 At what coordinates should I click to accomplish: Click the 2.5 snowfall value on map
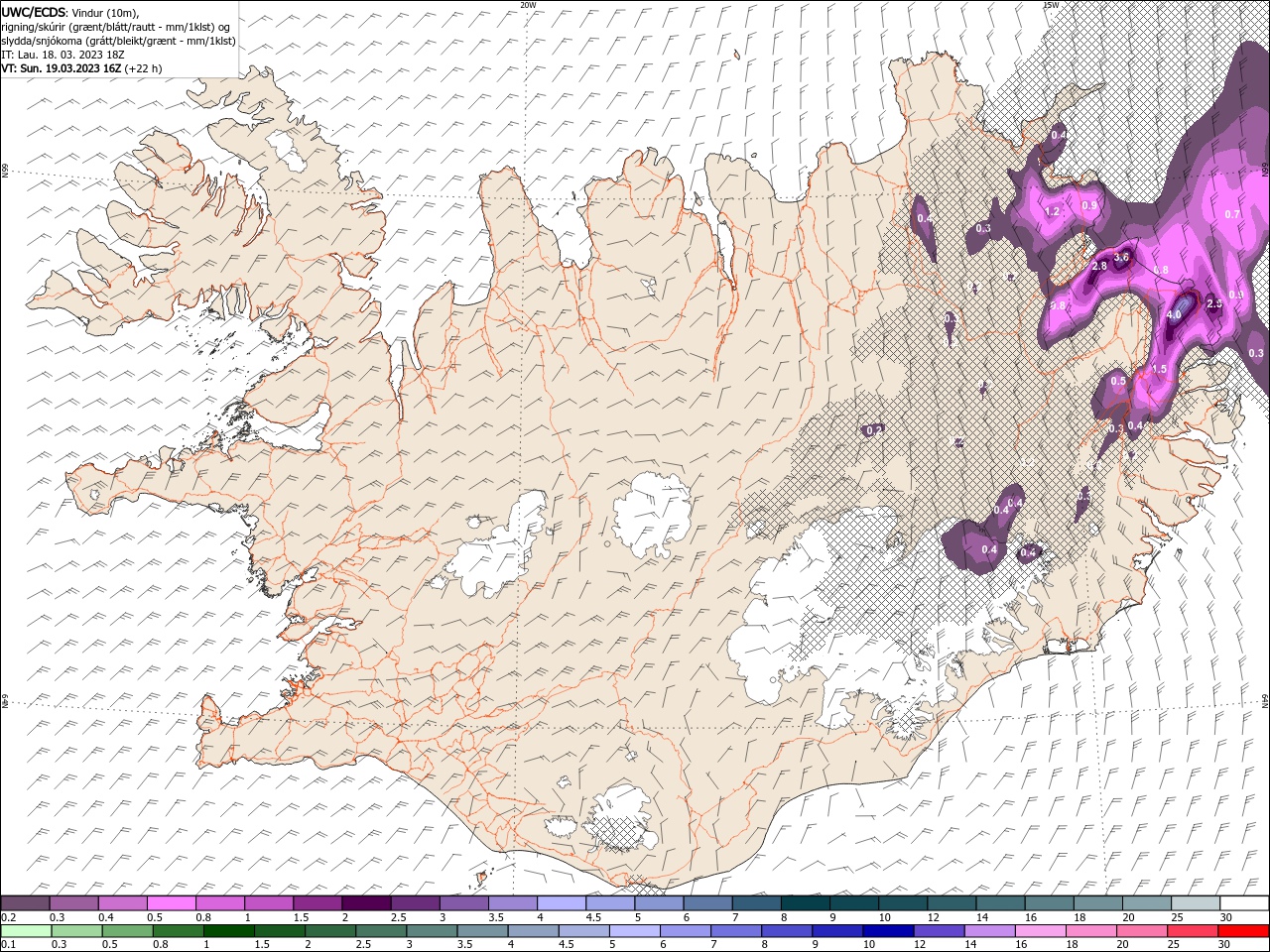1214,304
